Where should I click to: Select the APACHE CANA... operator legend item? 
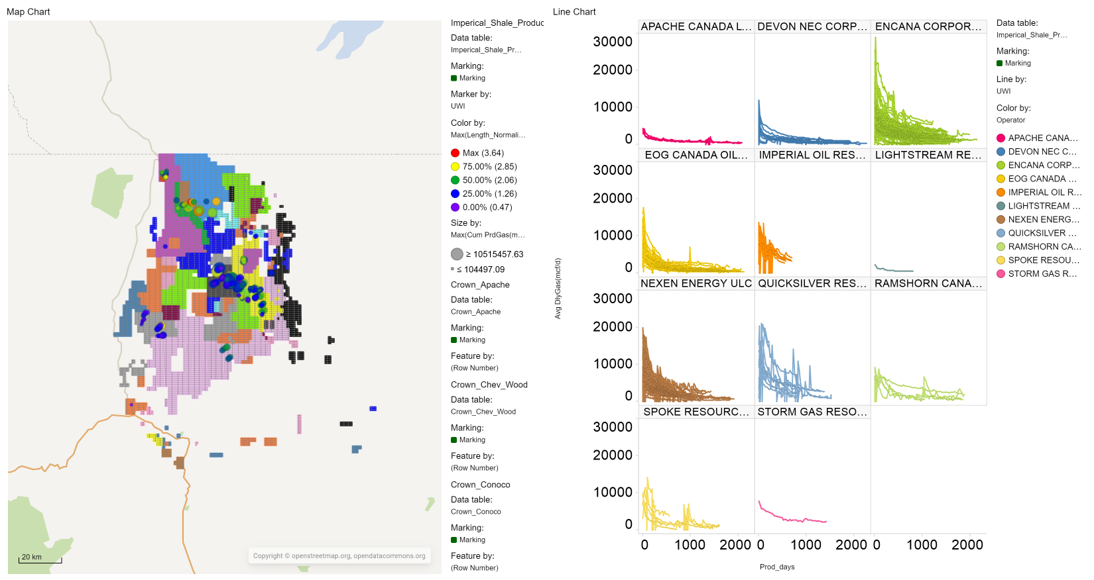[1038, 138]
